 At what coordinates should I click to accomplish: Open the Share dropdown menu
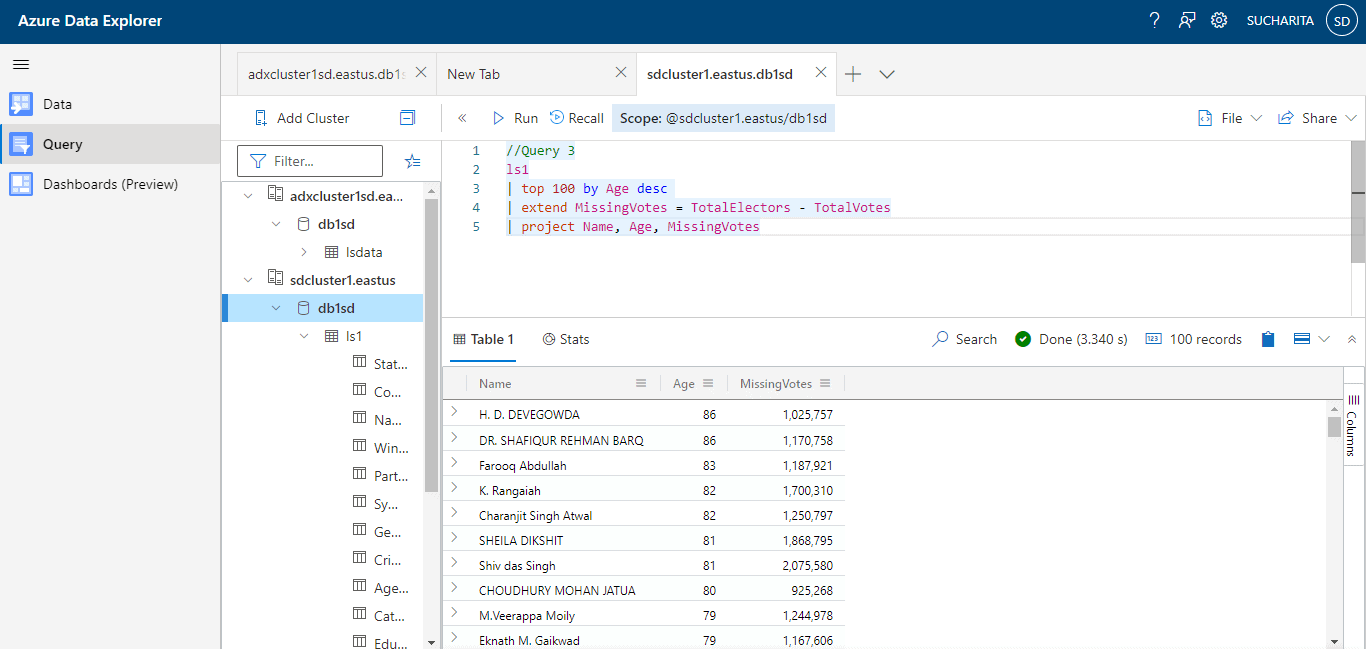click(1317, 118)
